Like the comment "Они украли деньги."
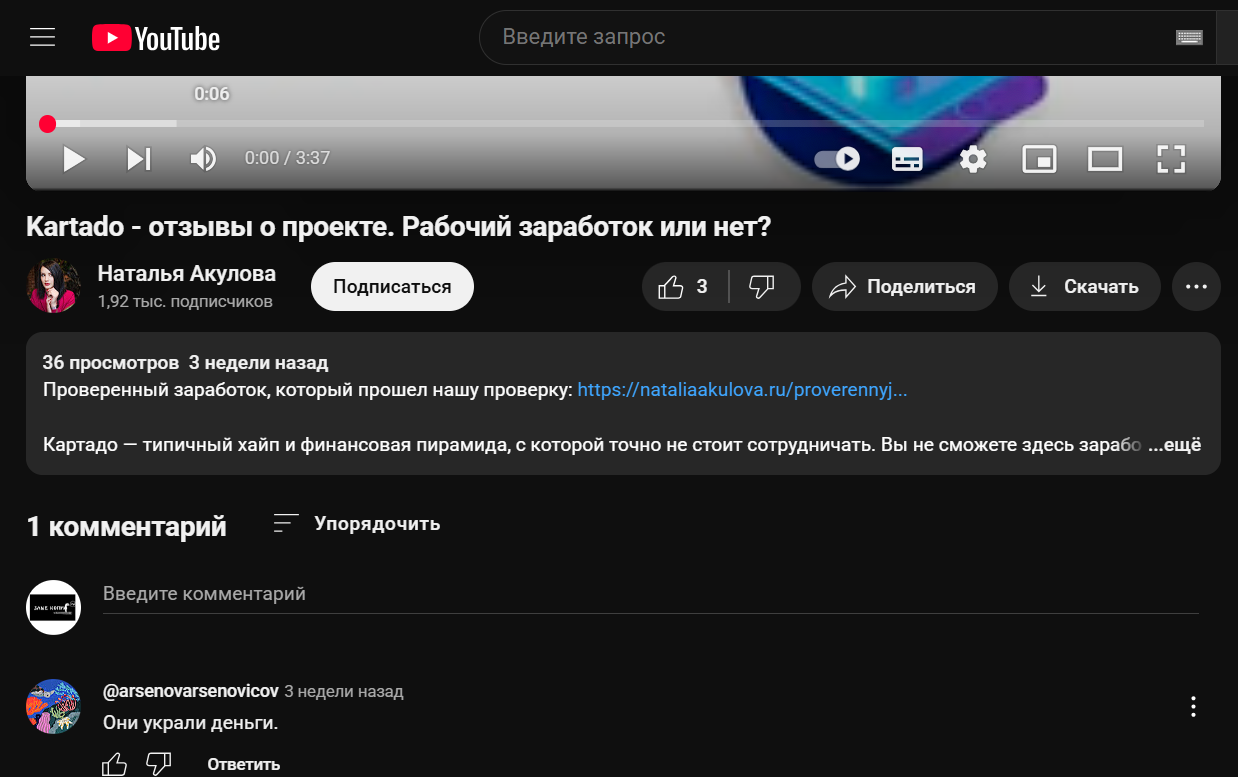The image size is (1238, 777). (115, 764)
